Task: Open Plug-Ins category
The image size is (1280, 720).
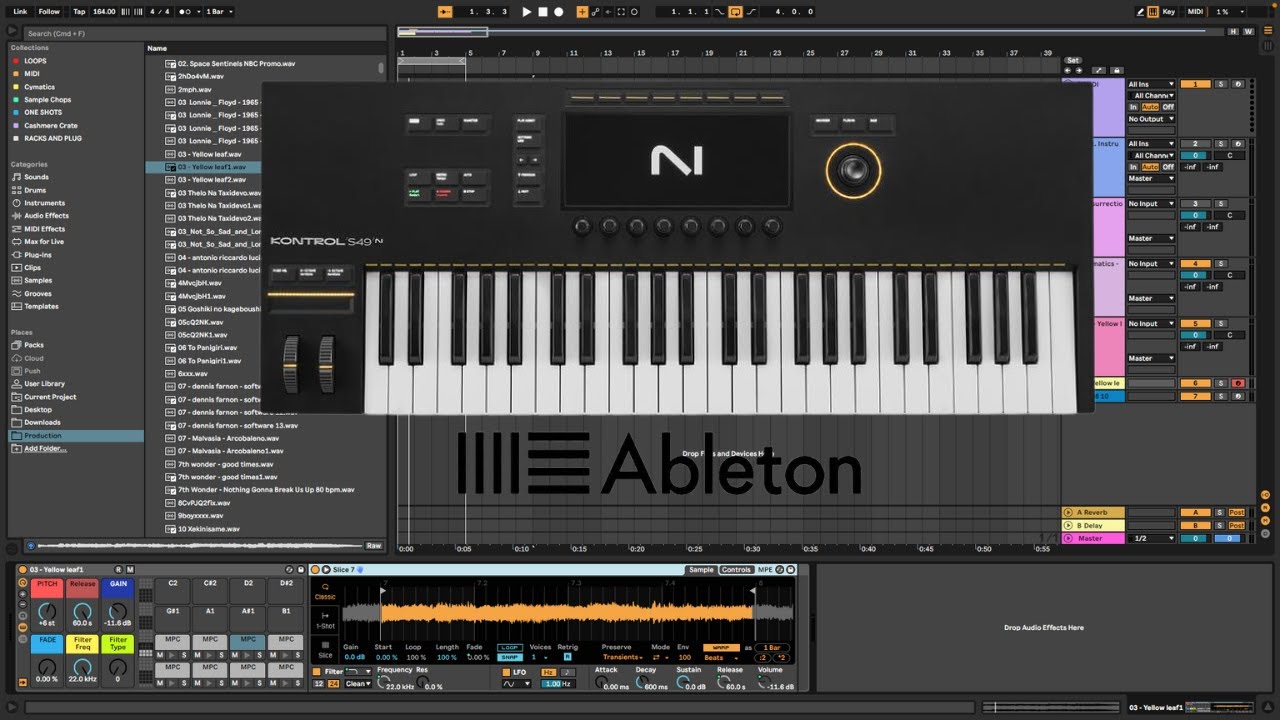Action: tap(38, 255)
